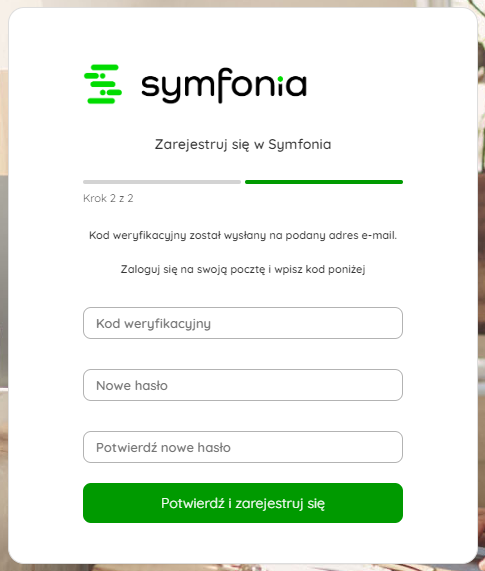
Task: Click the right edge of the verification code field
Action: coord(395,323)
